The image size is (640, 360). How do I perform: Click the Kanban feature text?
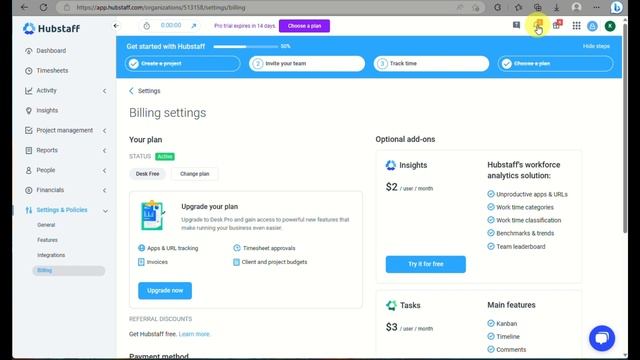tap(507, 324)
